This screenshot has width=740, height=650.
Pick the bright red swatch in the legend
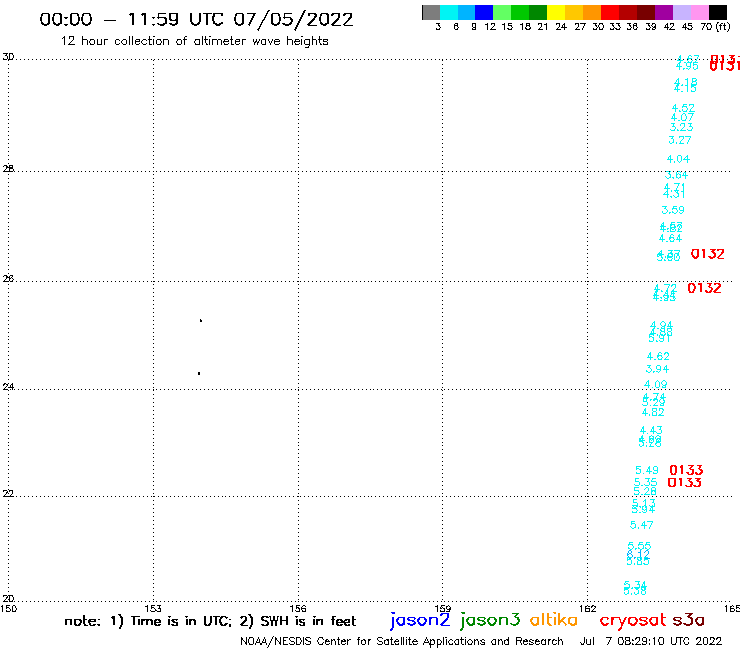pyautogui.click(x=610, y=12)
